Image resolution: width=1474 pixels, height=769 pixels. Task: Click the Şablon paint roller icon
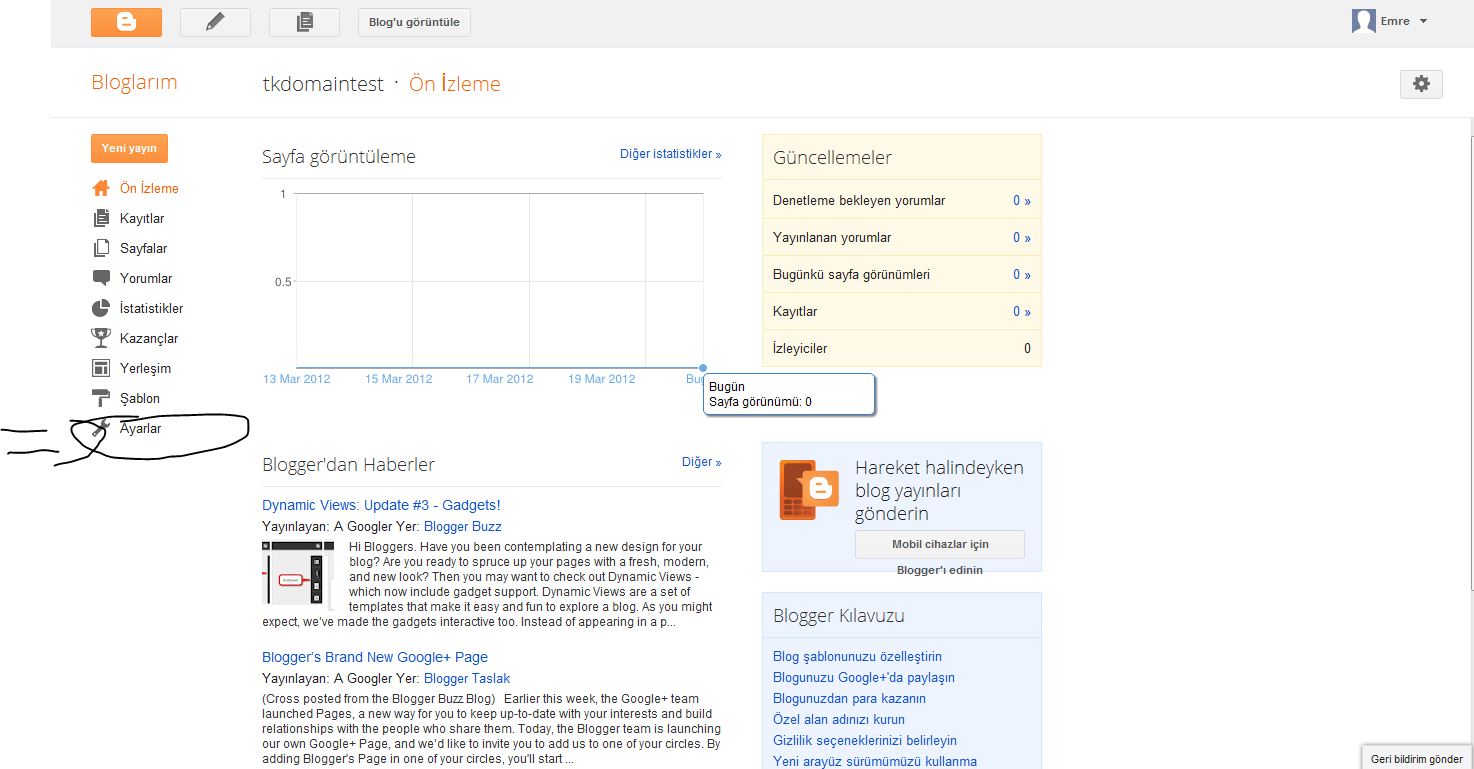coord(101,398)
